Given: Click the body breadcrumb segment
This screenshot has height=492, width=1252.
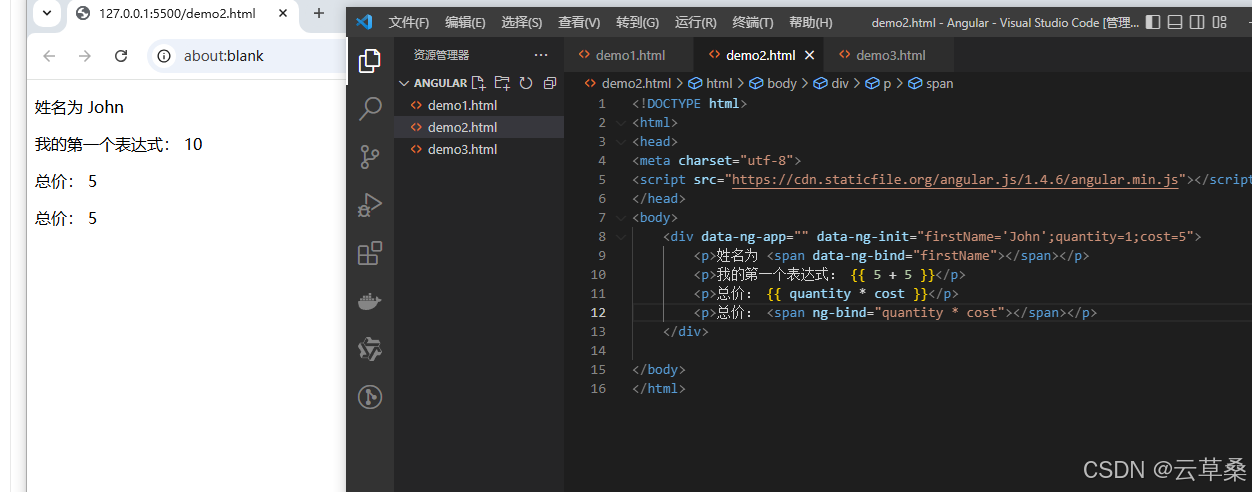Looking at the screenshot, I should (x=782, y=83).
